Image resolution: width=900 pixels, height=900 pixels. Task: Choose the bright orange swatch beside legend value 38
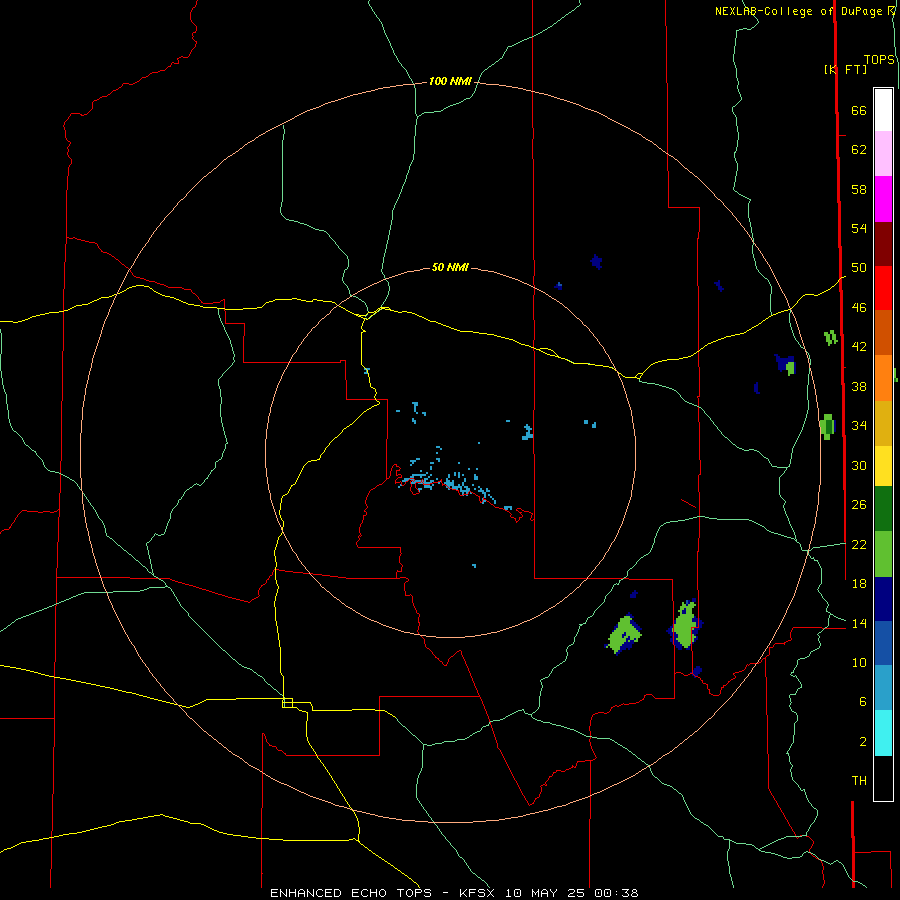pyautogui.click(x=883, y=378)
